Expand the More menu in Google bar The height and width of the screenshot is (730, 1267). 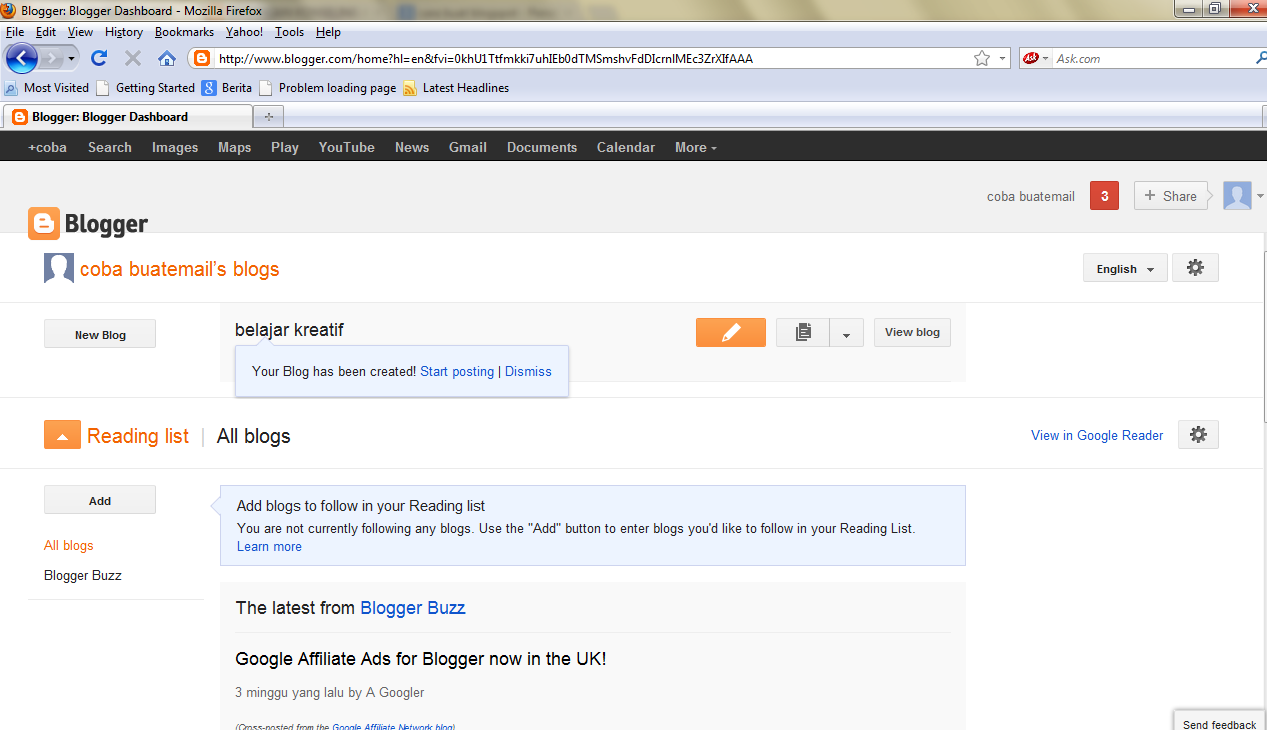pyautogui.click(x=695, y=147)
